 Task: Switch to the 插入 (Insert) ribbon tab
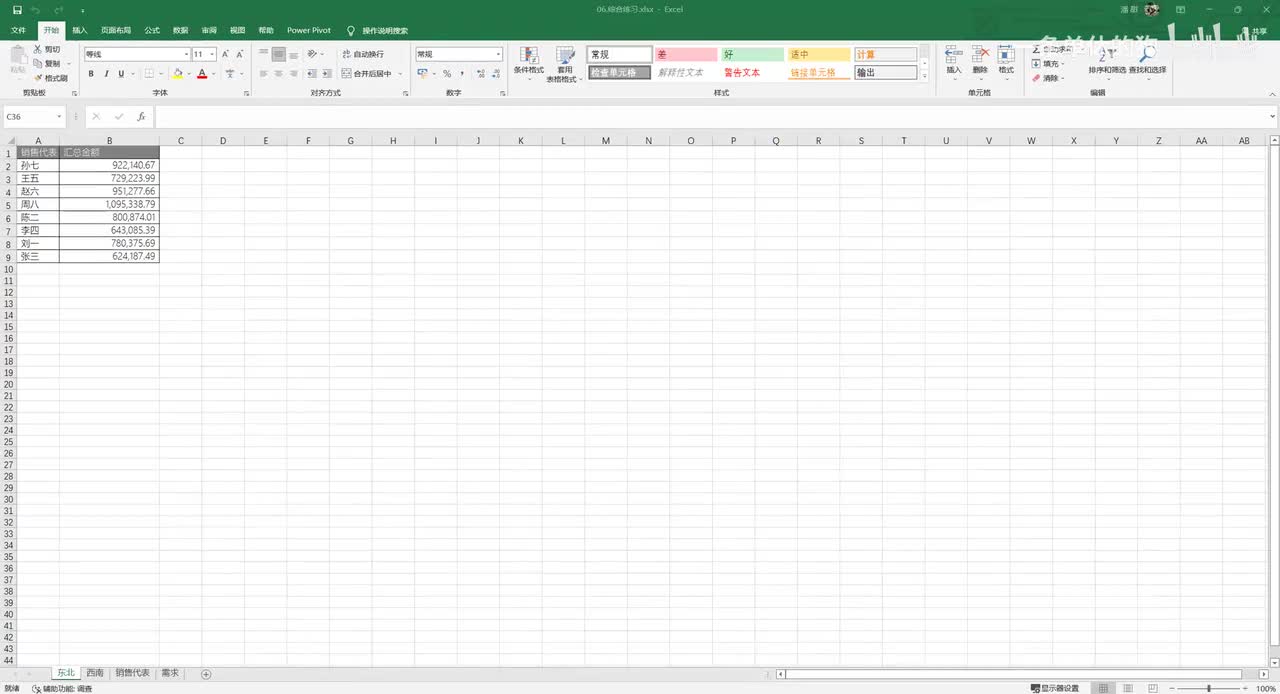point(80,30)
